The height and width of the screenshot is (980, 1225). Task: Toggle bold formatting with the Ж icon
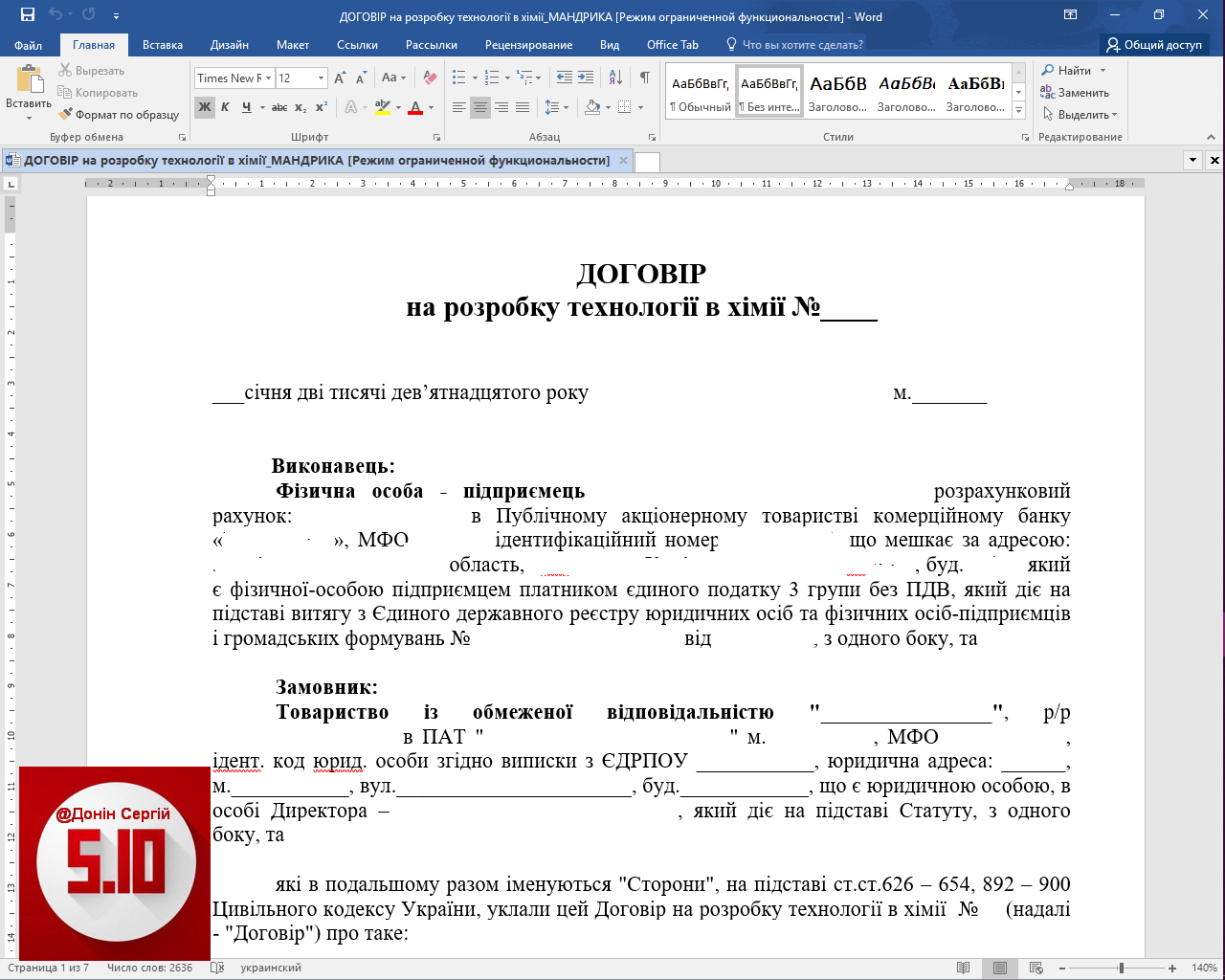point(204,107)
